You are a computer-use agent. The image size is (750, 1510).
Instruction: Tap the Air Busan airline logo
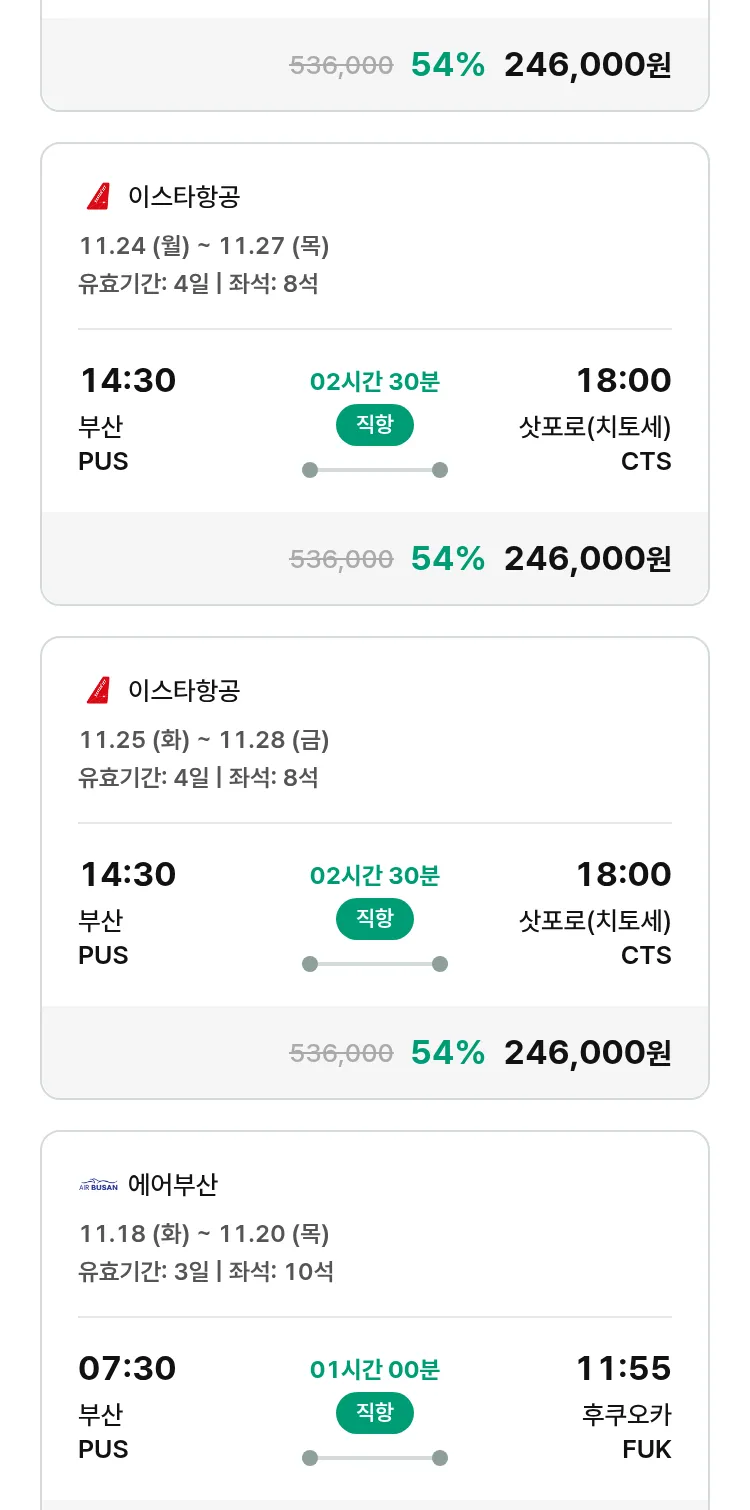tap(98, 1185)
